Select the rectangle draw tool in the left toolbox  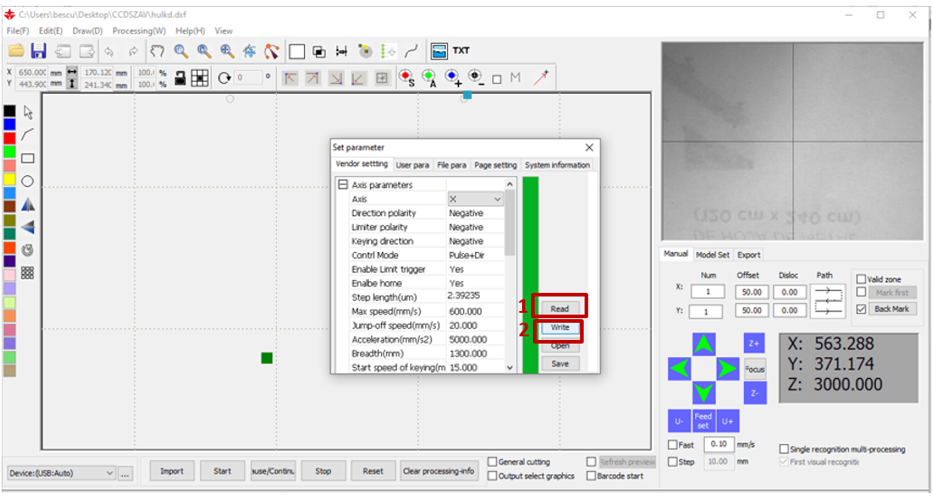(28, 158)
